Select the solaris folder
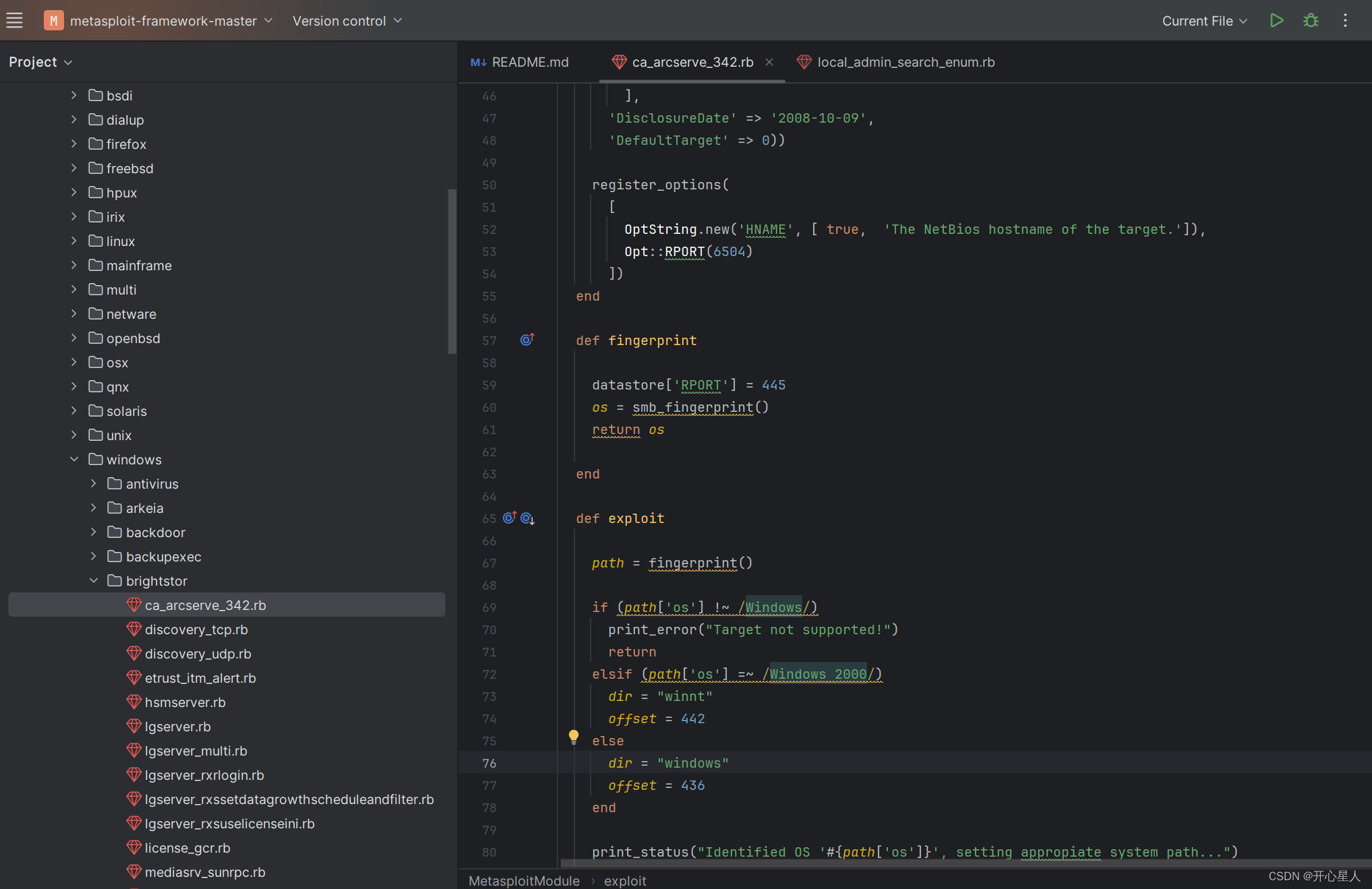 [126, 410]
